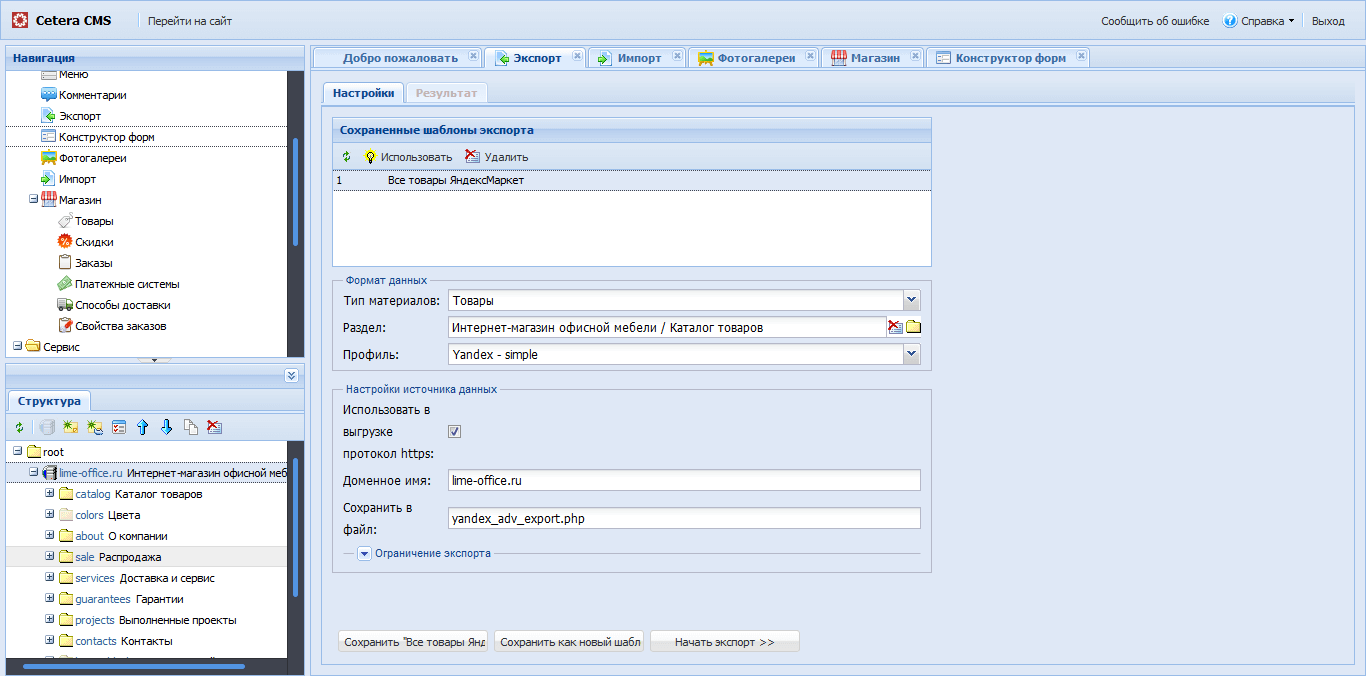Clear the Раздел field with the red-cross icon
The width and height of the screenshot is (1366, 676).
[895, 327]
